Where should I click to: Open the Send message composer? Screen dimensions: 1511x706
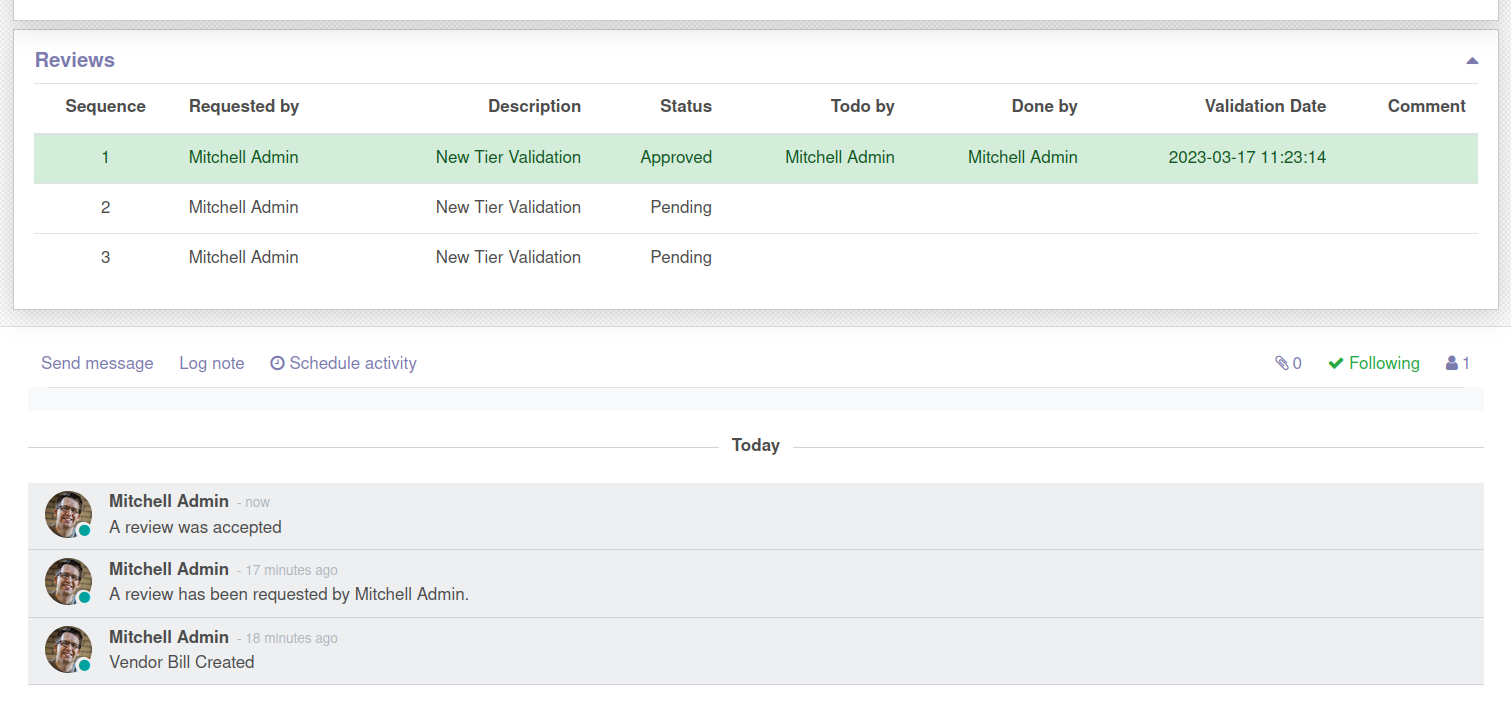(97, 364)
